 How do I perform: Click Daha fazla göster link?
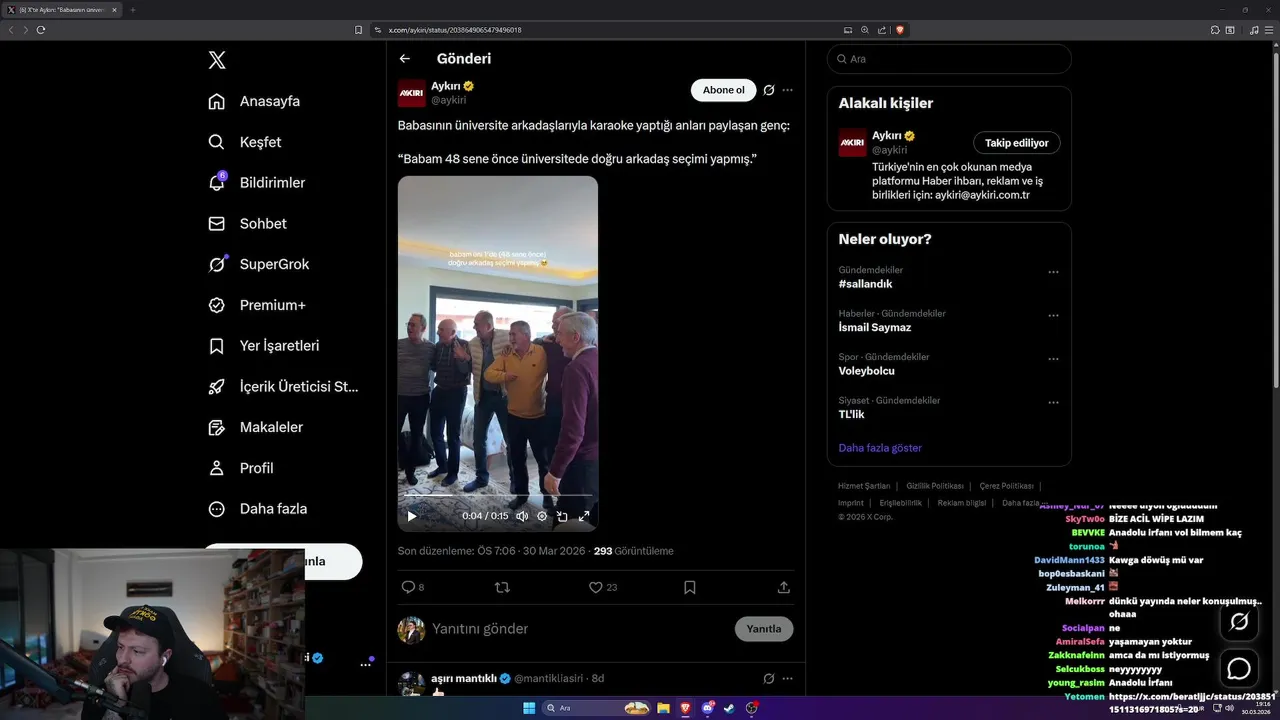880,448
